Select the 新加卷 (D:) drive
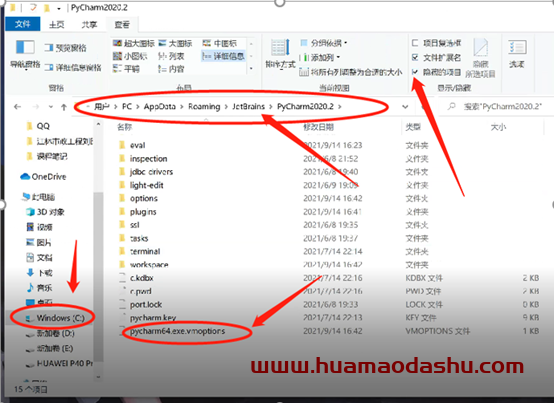 tap(50, 333)
